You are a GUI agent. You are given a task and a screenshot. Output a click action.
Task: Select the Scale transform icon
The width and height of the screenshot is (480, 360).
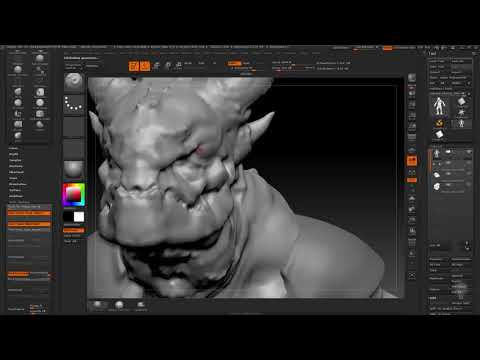point(168,66)
